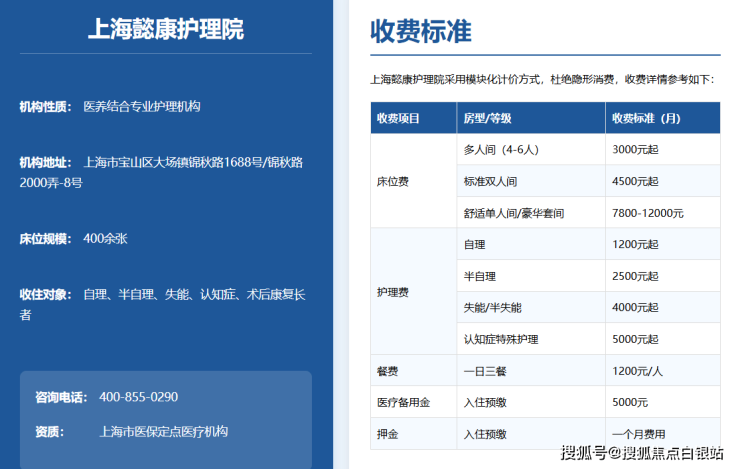The height and width of the screenshot is (469, 740).
Task: Select the 机构地址 label
Action: click(45, 163)
